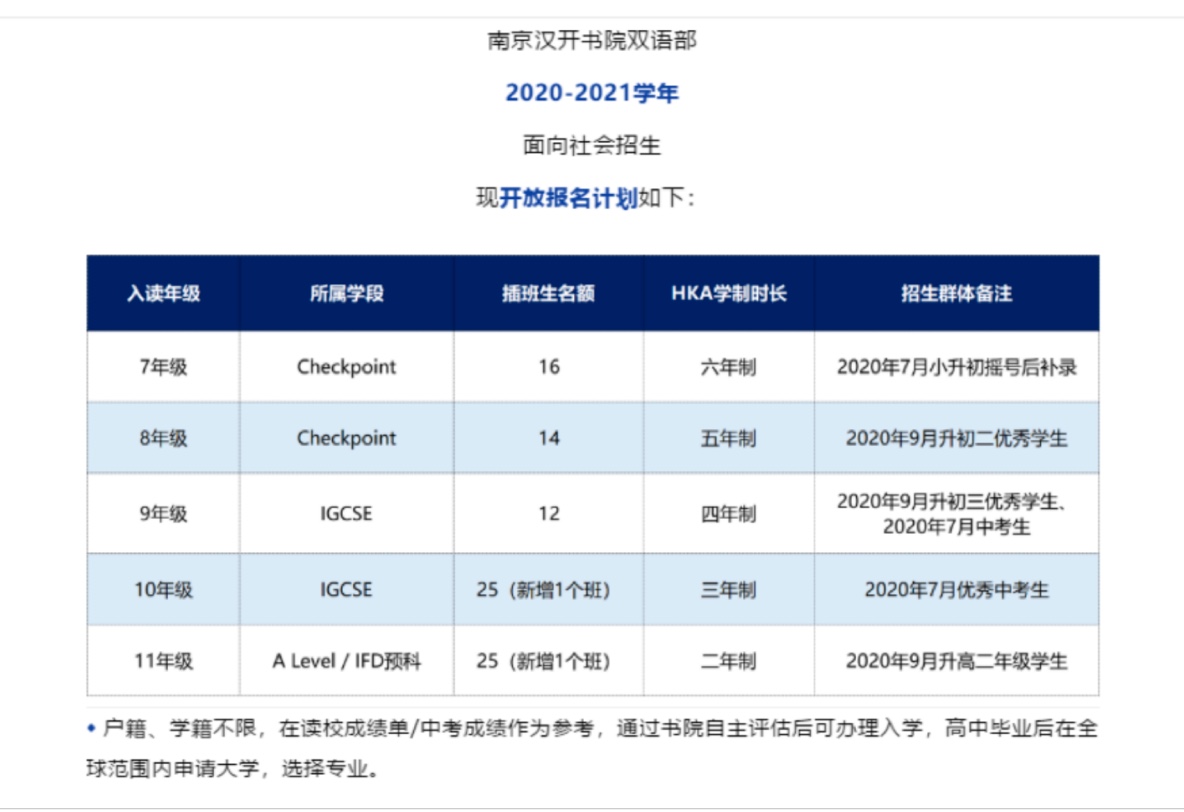Select the 9年级 cell

(163, 514)
